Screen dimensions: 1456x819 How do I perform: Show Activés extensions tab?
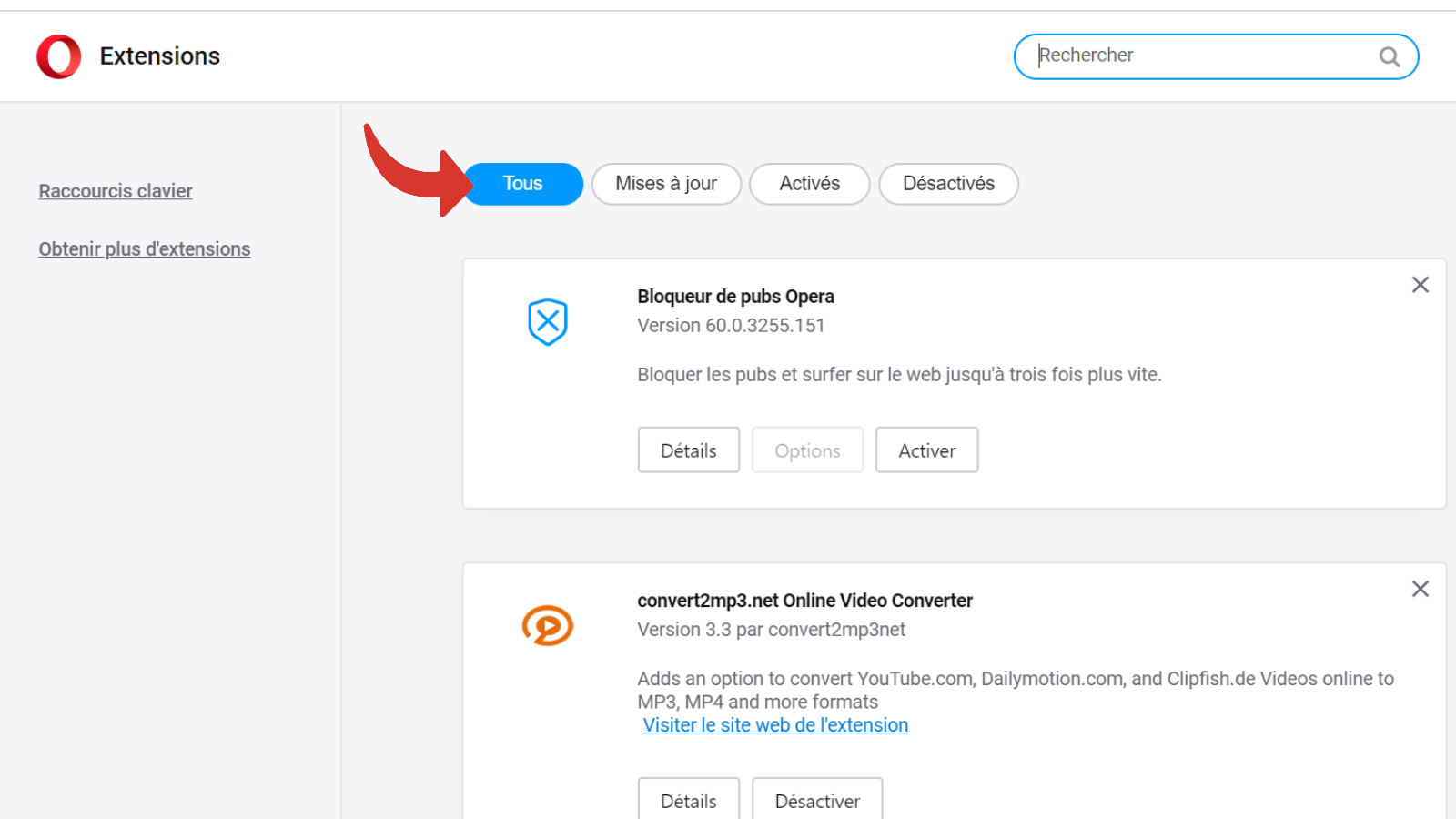pyautogui.click(x=810, y=184)
